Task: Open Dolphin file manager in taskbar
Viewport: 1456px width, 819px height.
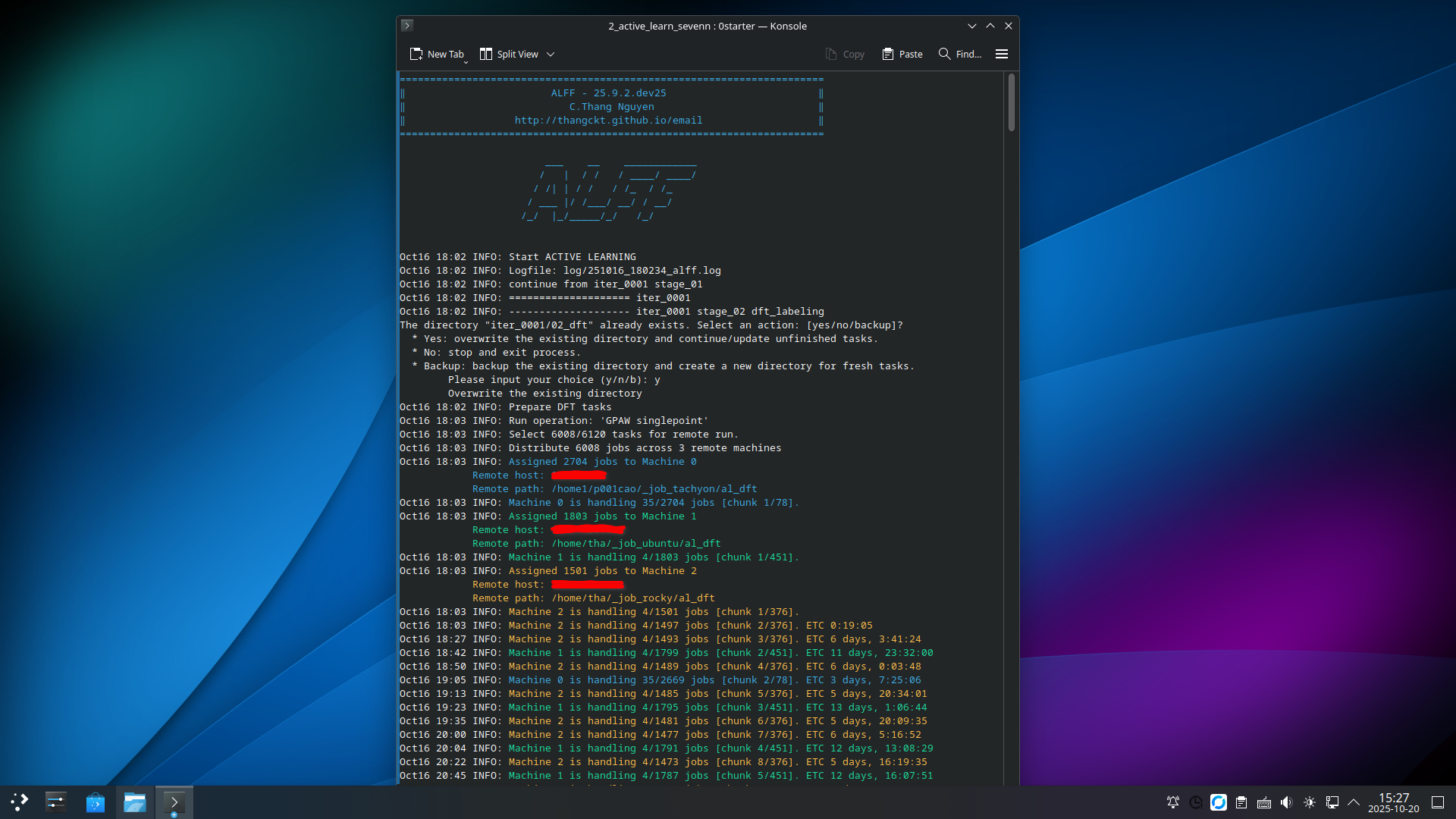Action: (x=135, y=802)
